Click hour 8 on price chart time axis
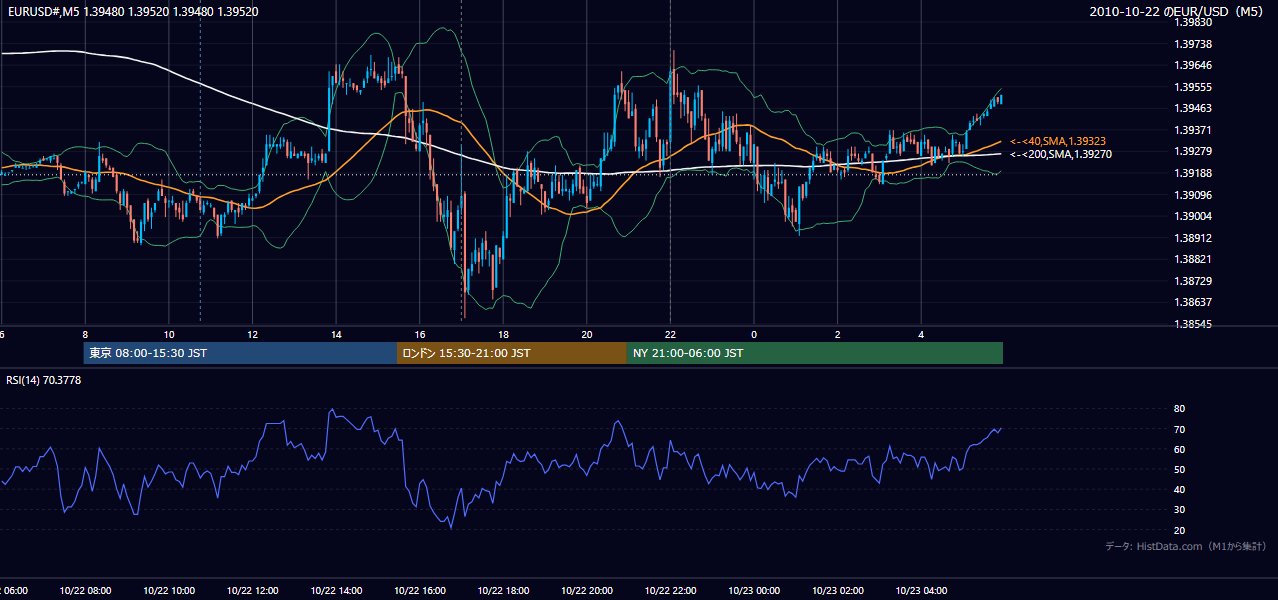Viewport: 1278px width, 600px height. point(85,334)
